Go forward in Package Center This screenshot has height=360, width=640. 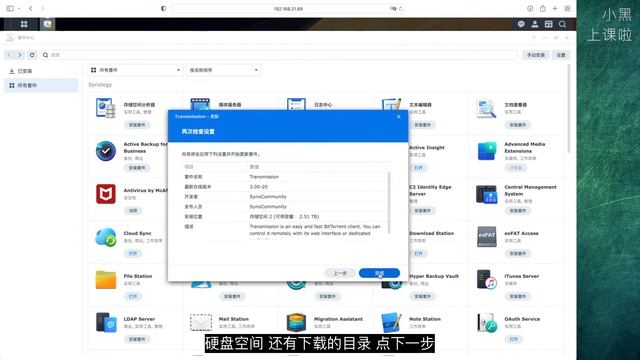[19, 55]
